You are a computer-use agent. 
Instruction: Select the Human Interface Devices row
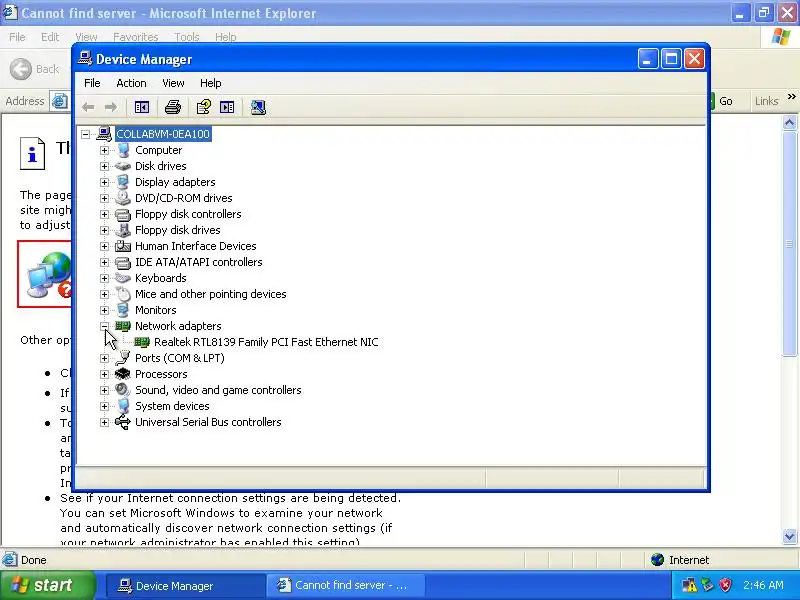coord(195,246)
